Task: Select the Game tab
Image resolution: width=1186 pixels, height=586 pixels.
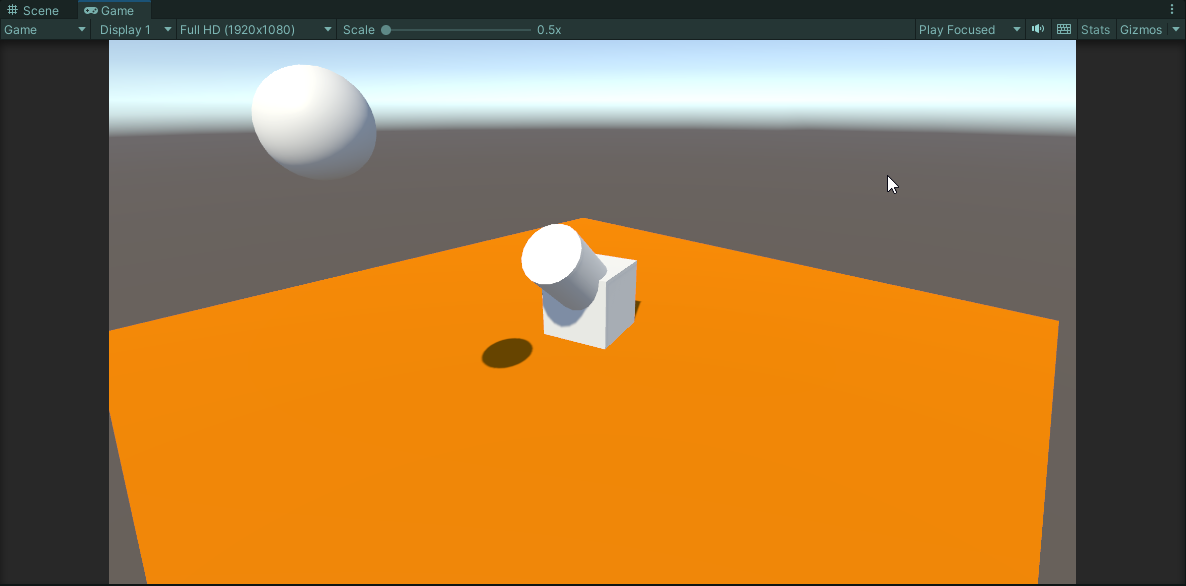Action: point(113,10)
